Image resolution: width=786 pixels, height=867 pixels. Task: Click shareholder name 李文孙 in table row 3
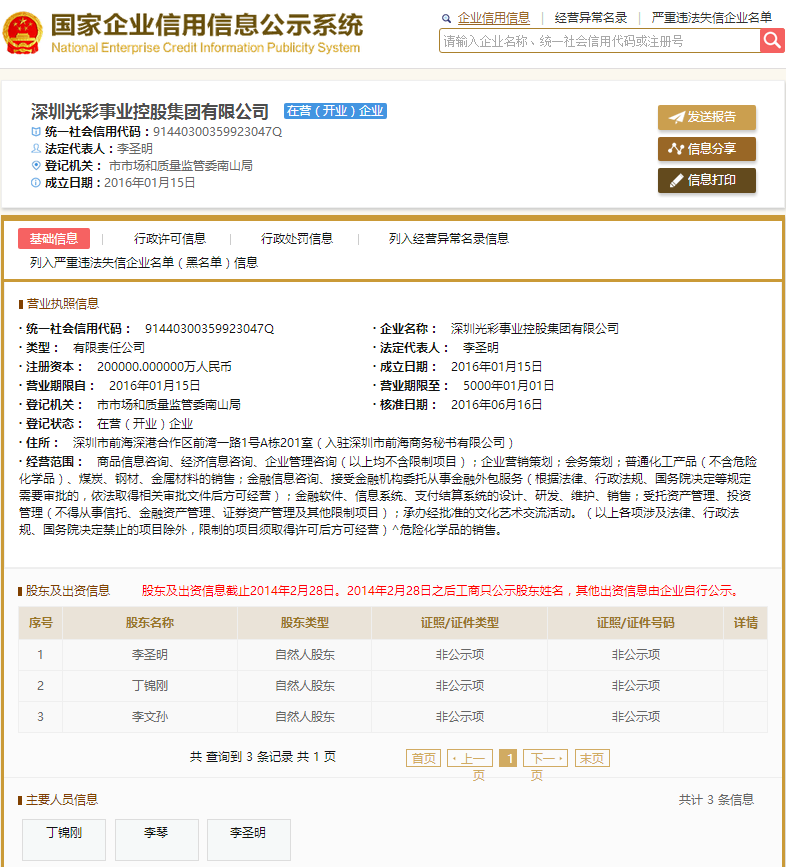[150, 717]
